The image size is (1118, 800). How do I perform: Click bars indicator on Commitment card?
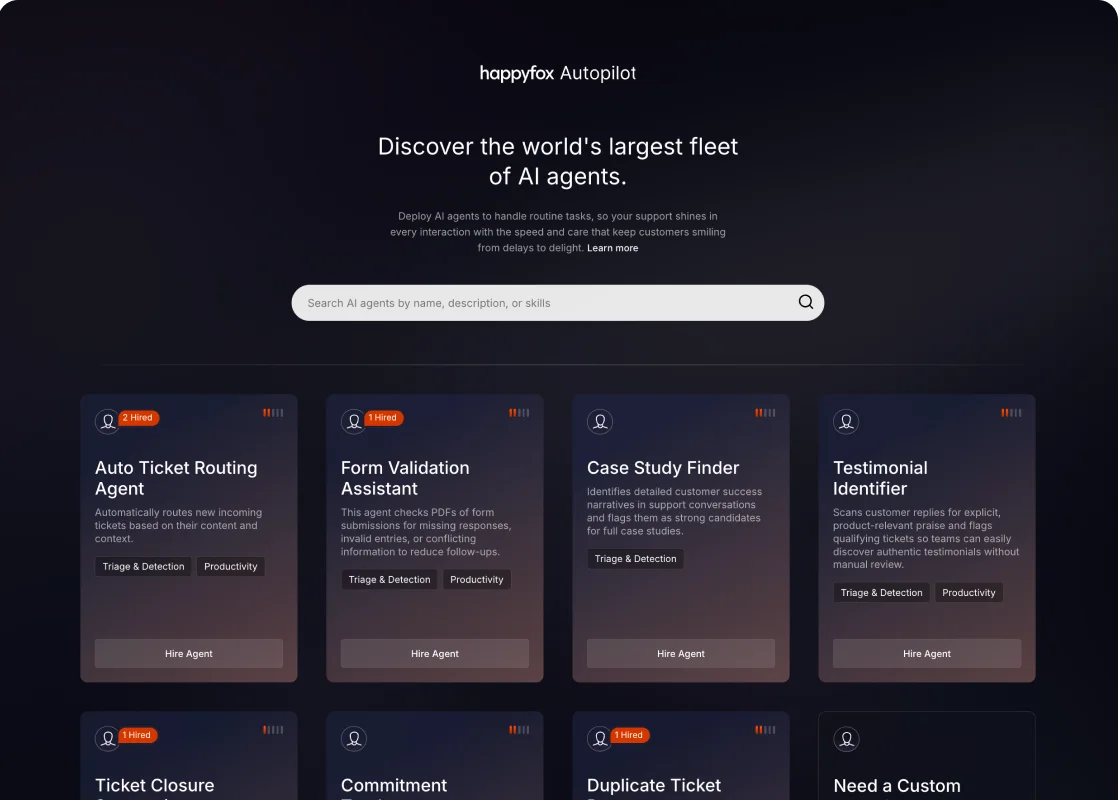point(519,730)
